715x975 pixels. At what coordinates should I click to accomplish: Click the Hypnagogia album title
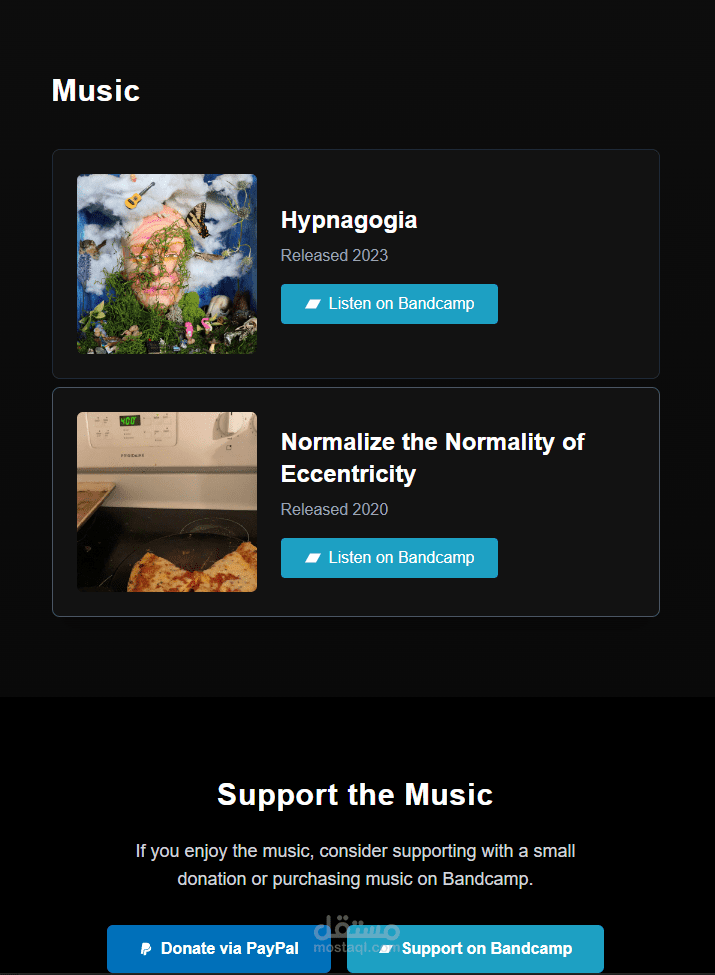click(x=349, y=221)
